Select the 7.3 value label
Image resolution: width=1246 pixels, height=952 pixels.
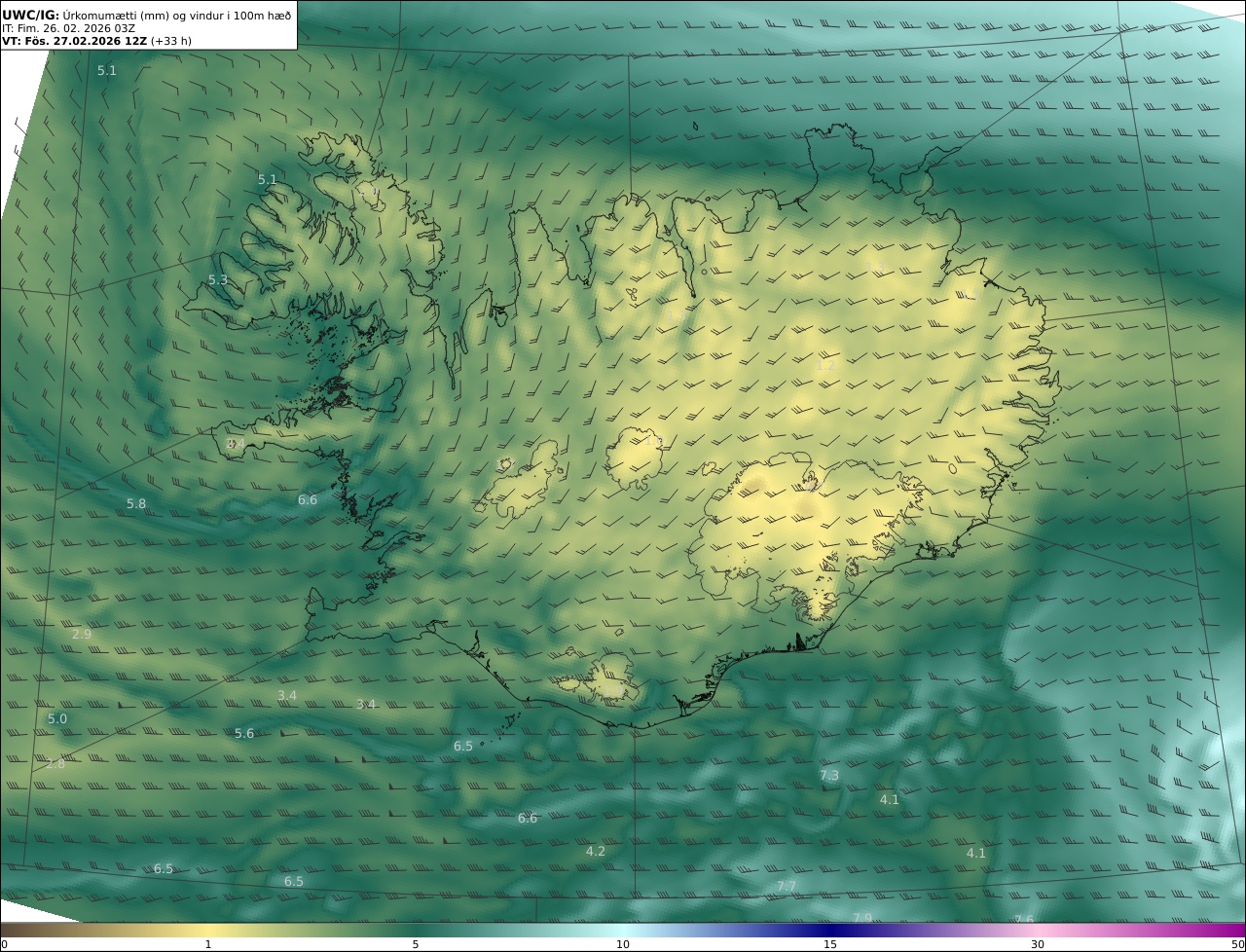(829, 776)
